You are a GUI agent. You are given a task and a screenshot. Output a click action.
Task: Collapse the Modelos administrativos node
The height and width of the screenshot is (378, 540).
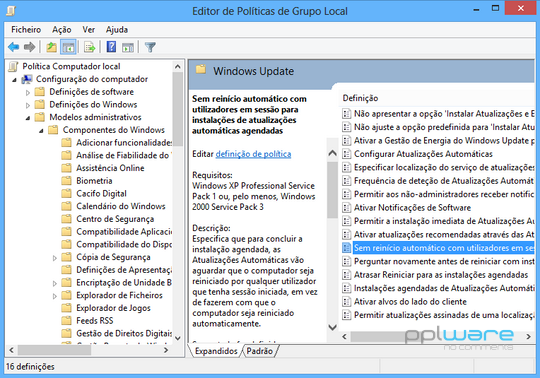coord(28,118)
